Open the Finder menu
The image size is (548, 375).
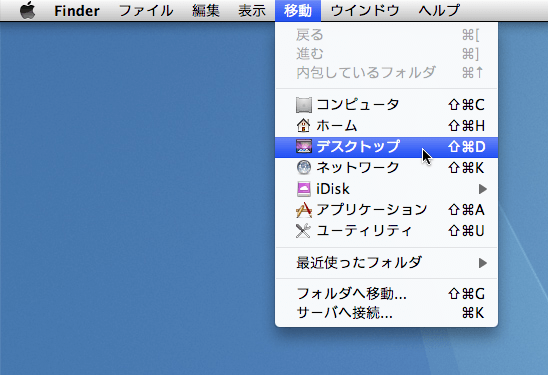click(x=77, y=11)
